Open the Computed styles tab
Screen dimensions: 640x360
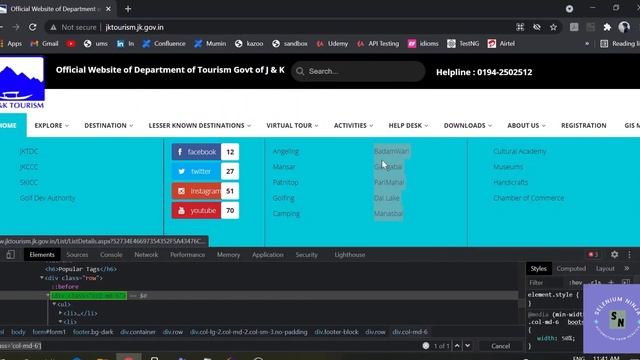coord(571,269)
